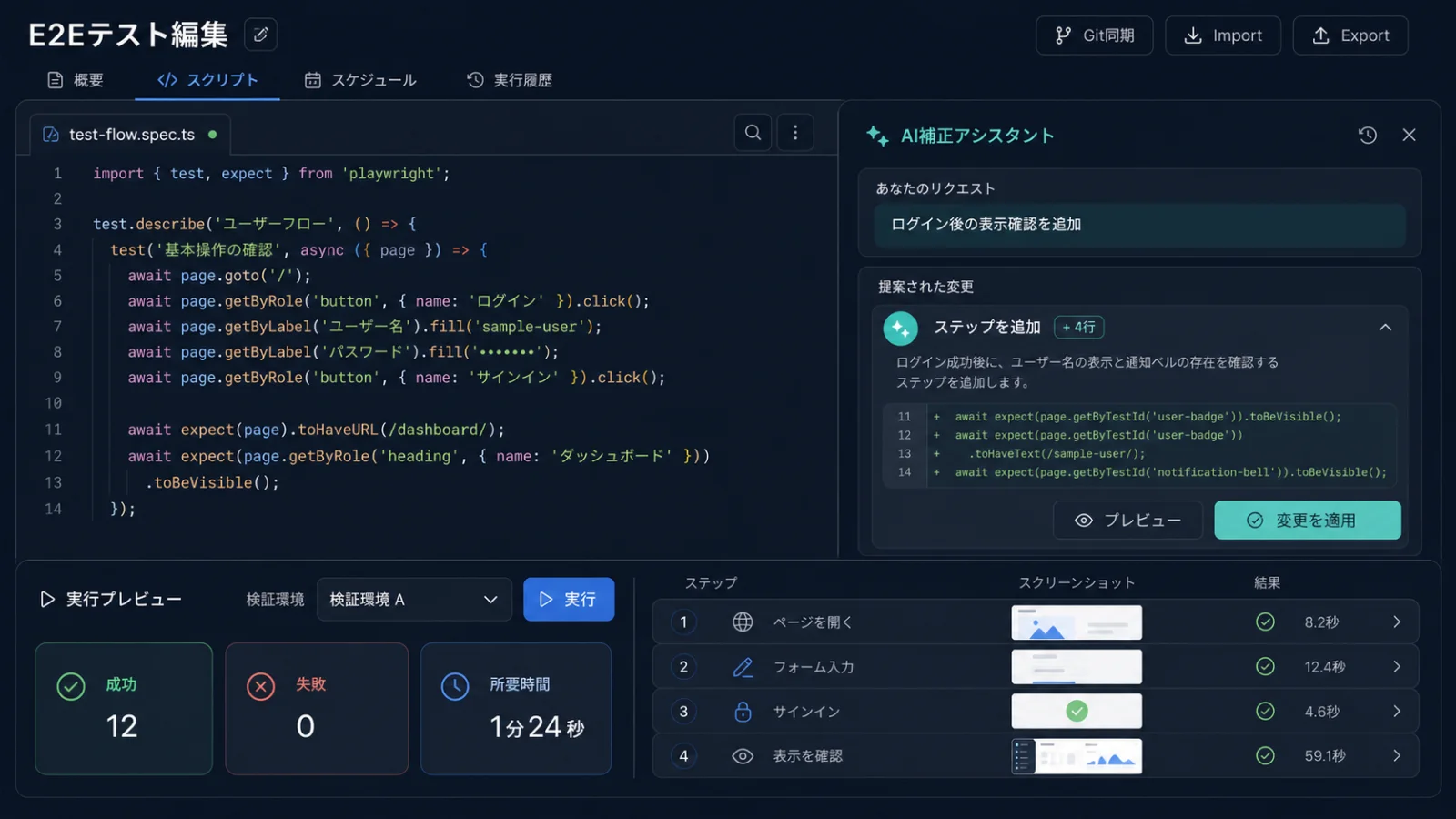Expand the 表示を確認 row chevron
This screenshot has height=819, width=1456.
[x=1397, y=756]
